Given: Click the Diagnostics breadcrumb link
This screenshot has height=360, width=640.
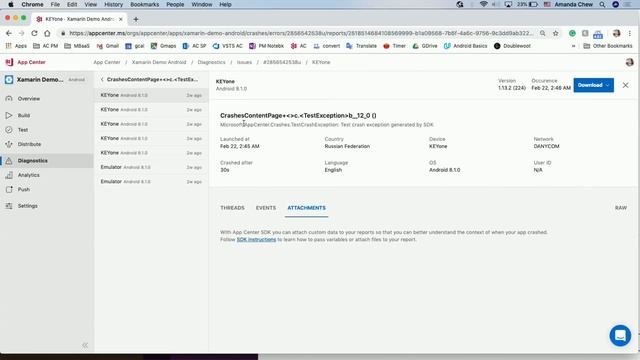Looking at the screenshot, I should (x=211, y=62).
